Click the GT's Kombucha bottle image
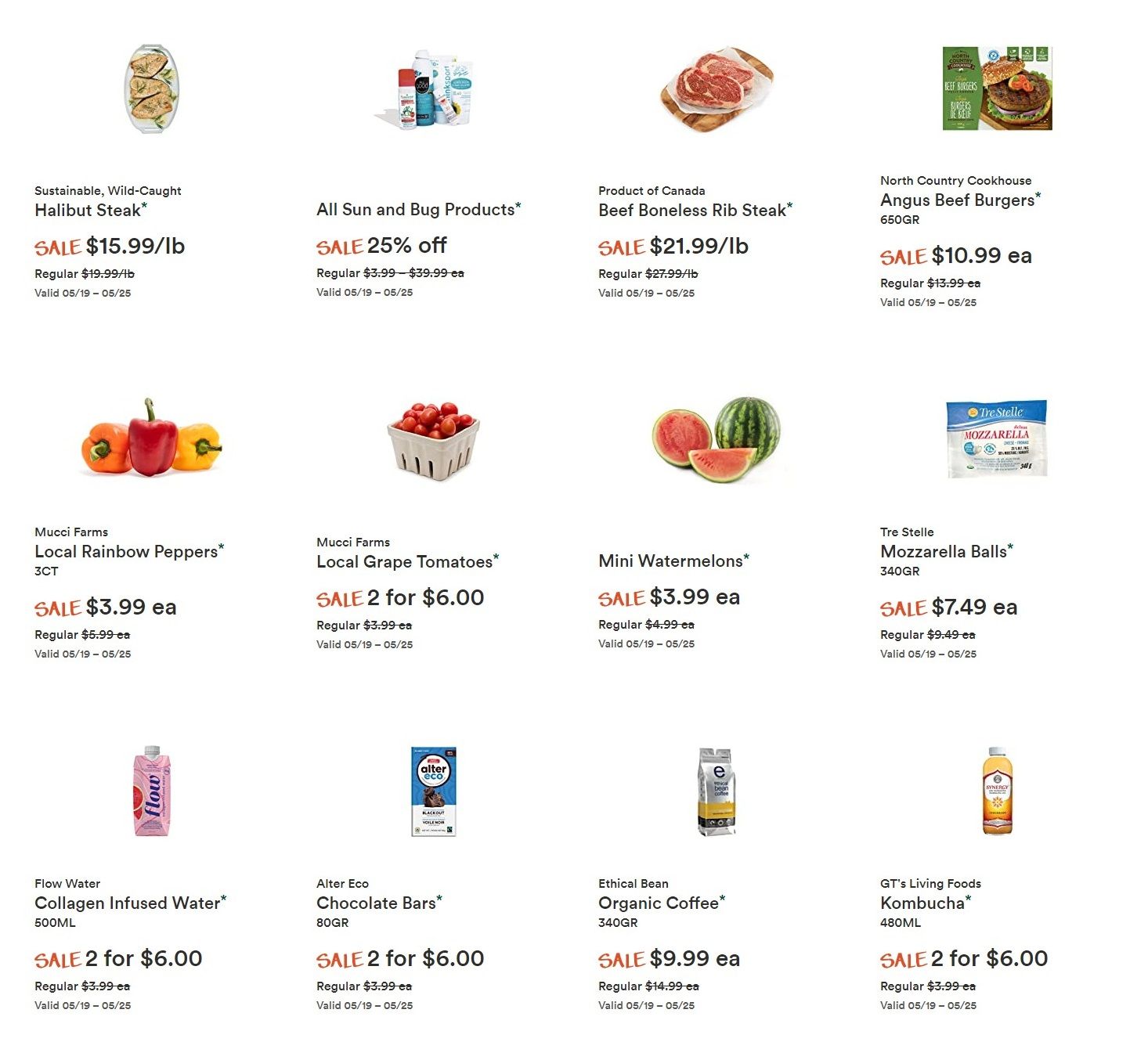The height and width of the screenshot is (1060, 1148). 997,791
